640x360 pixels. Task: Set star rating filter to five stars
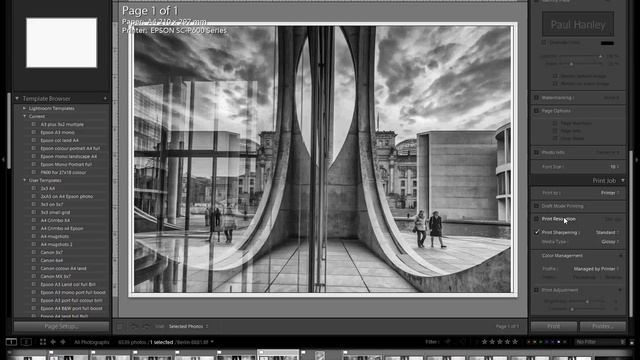pos(515,342)
